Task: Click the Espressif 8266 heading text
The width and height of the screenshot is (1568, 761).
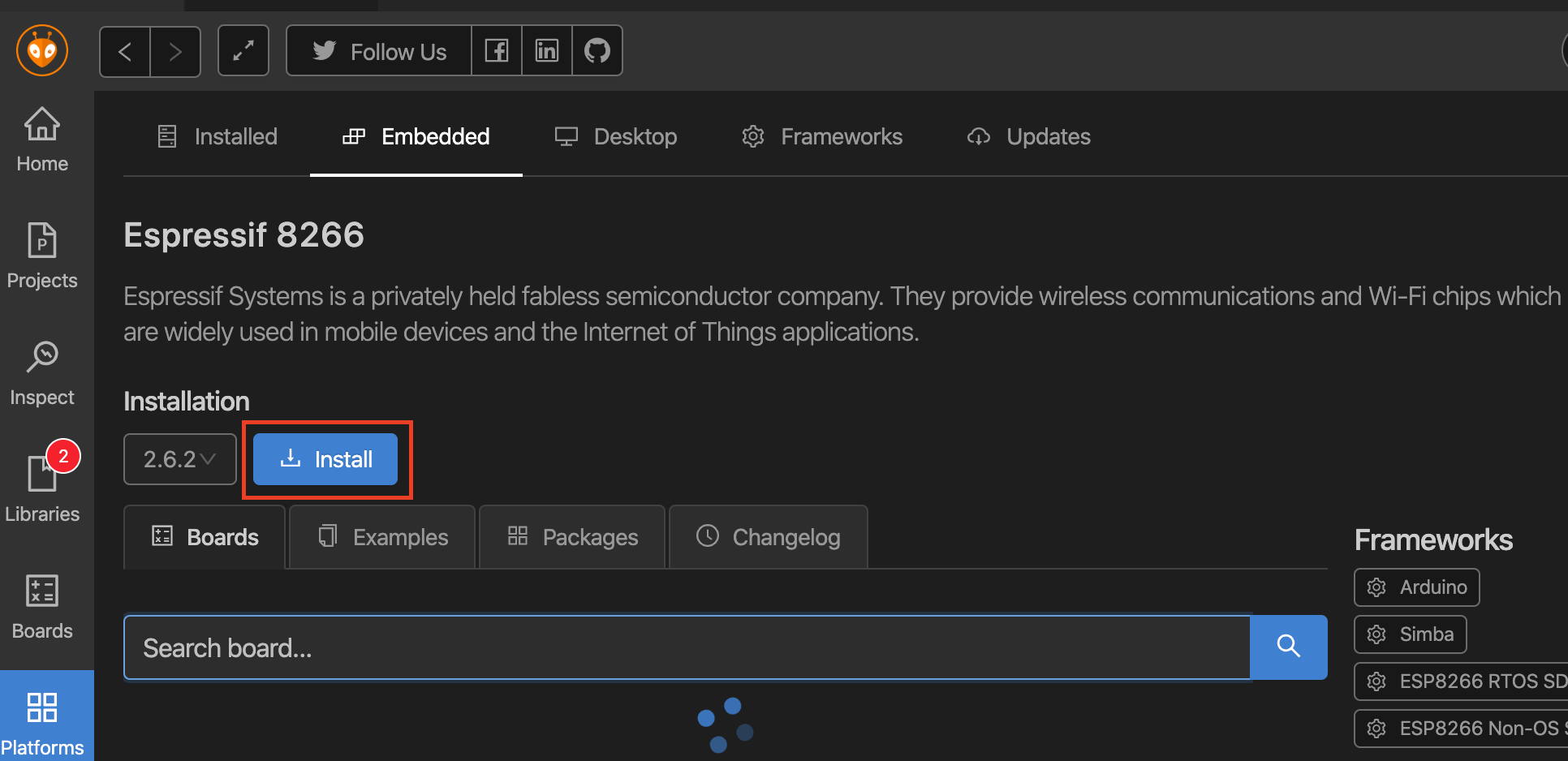Action: click(x=244, y=235)
